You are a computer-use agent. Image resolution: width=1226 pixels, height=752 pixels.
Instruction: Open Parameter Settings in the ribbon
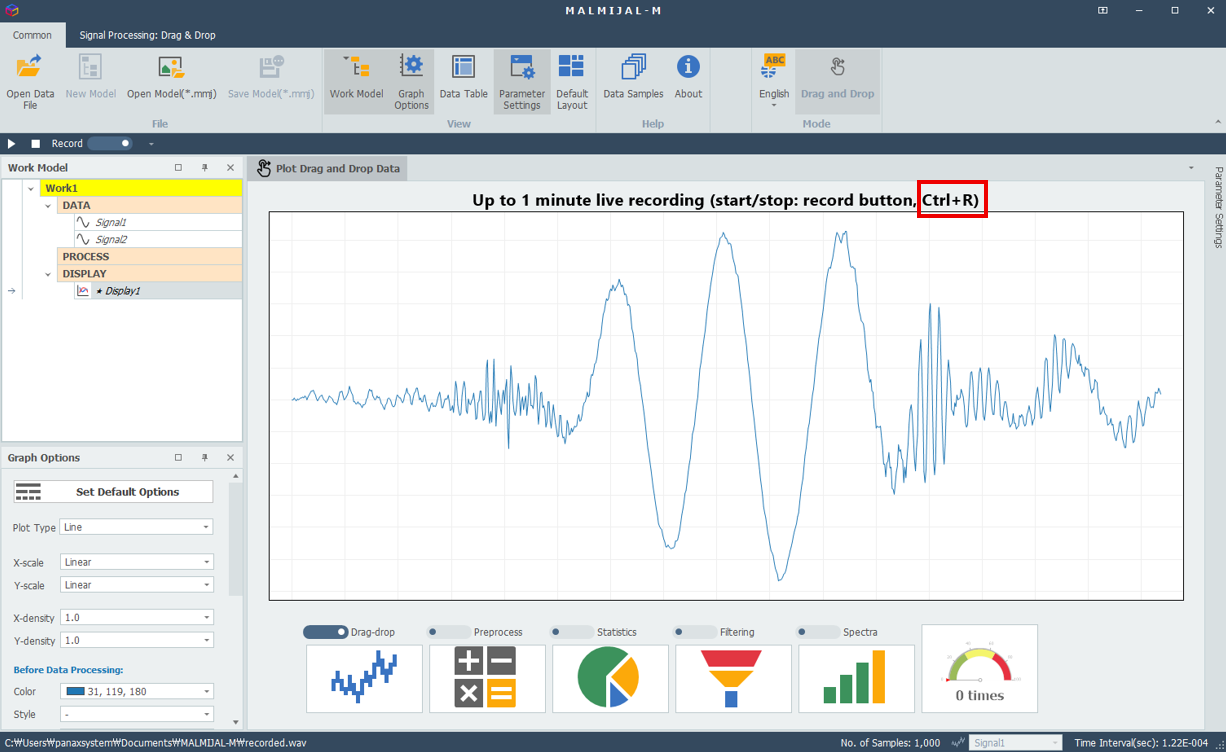[522, 81]
